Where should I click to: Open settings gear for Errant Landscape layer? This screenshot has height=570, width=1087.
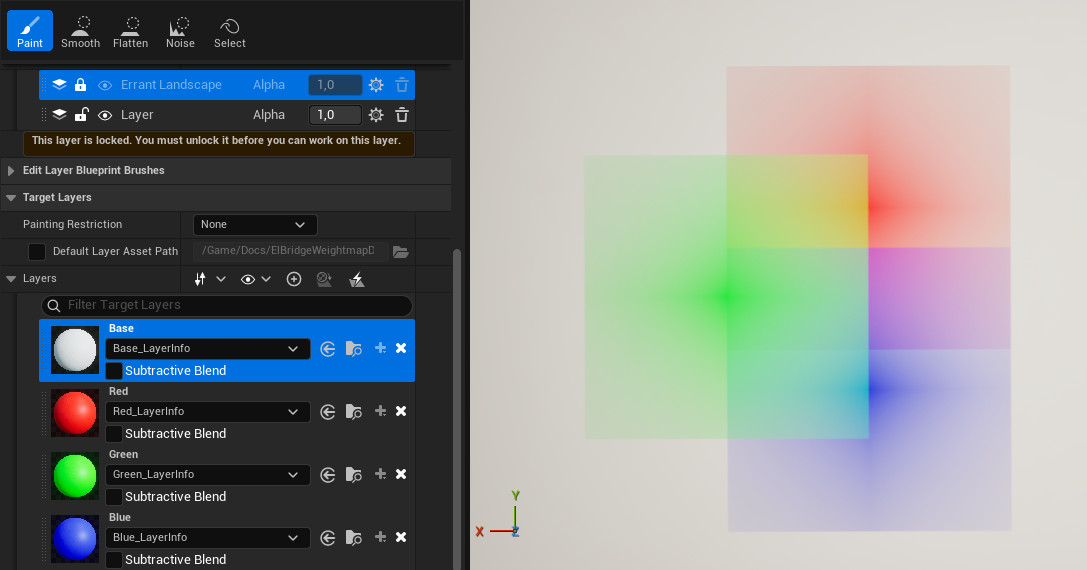pos(376,85)
